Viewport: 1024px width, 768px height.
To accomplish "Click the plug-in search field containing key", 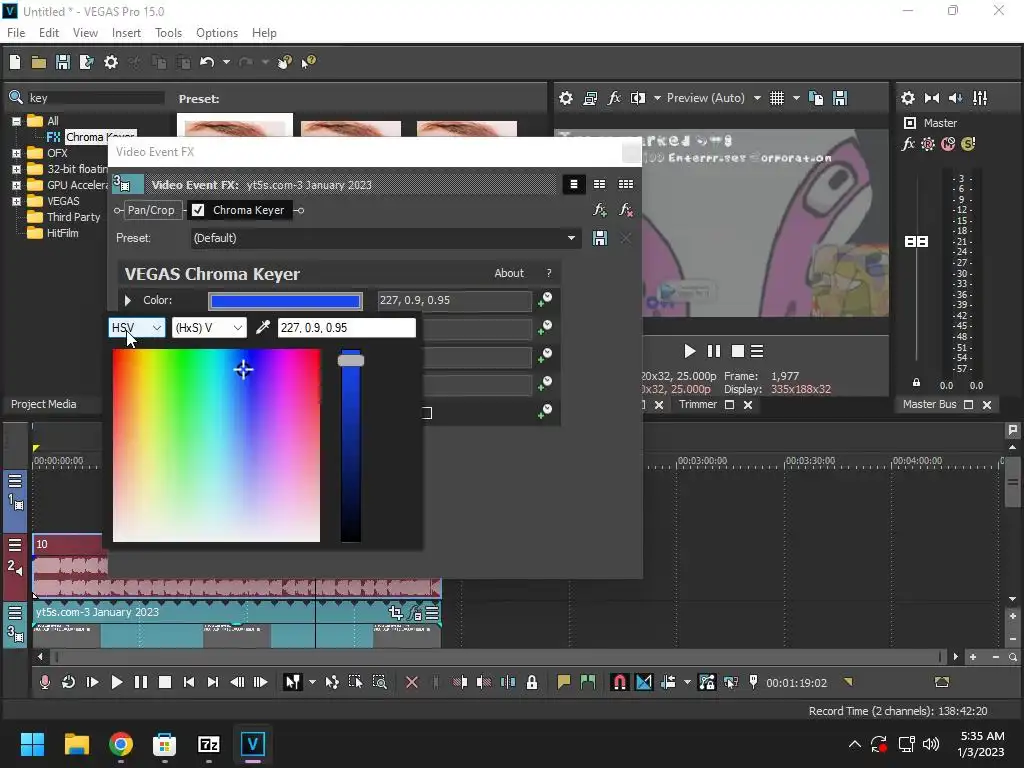I will click(x=95, y=98).
